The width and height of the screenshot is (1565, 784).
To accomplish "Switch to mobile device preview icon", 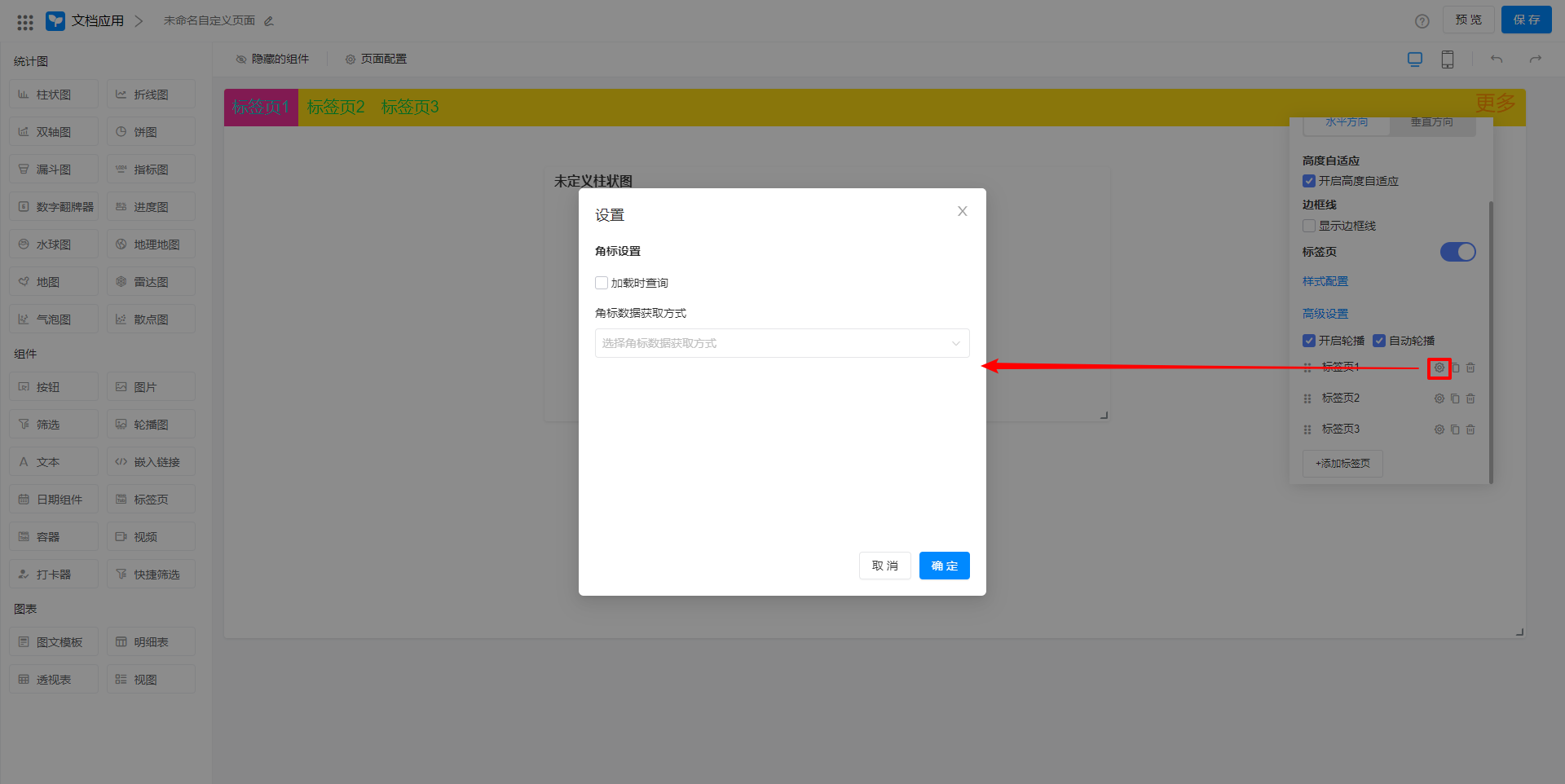I will point(1448,59).
